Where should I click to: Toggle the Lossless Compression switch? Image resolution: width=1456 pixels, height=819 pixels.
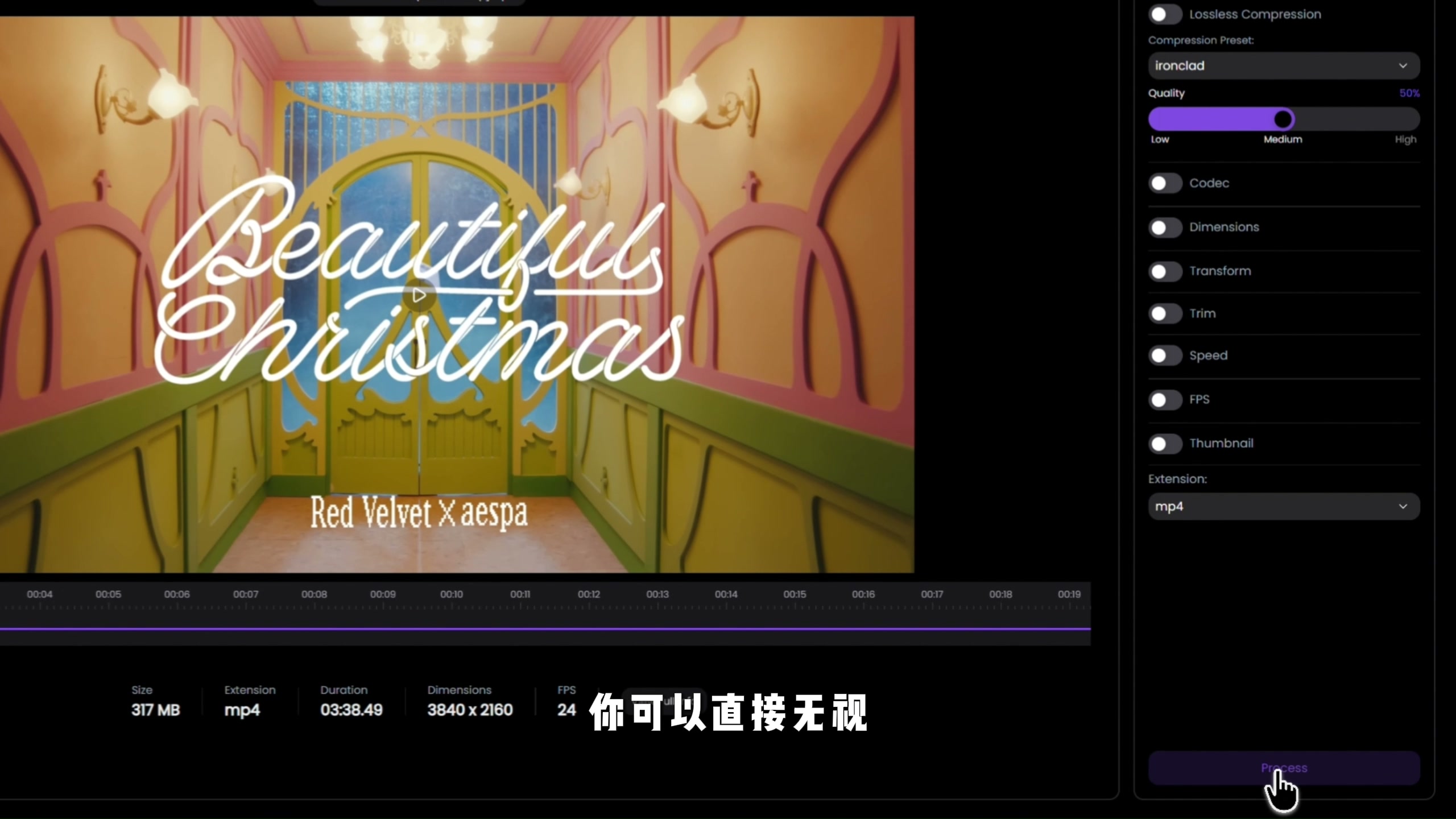click(1165, 14)
